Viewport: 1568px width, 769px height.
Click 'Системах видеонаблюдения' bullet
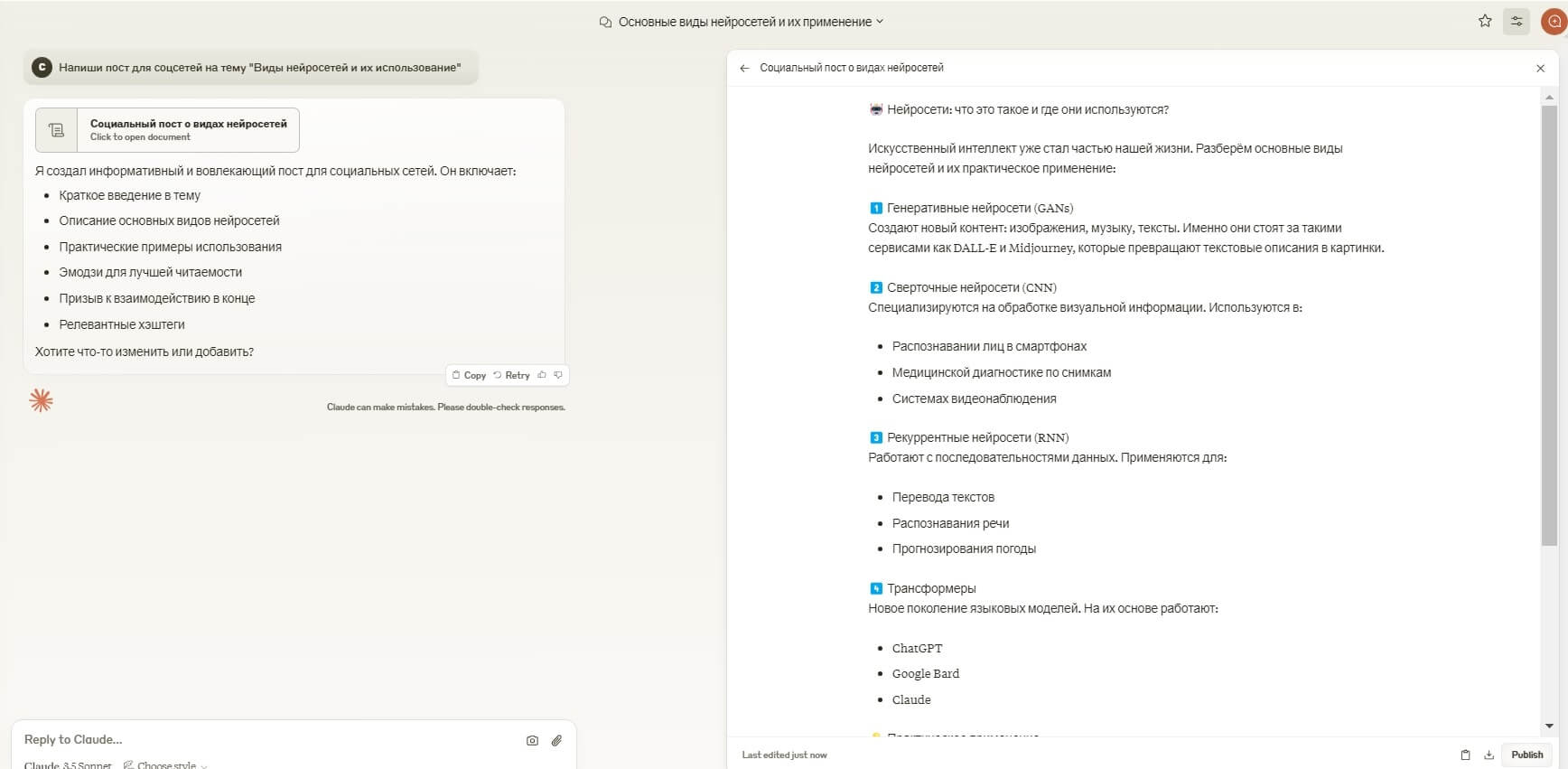point(974,399)
